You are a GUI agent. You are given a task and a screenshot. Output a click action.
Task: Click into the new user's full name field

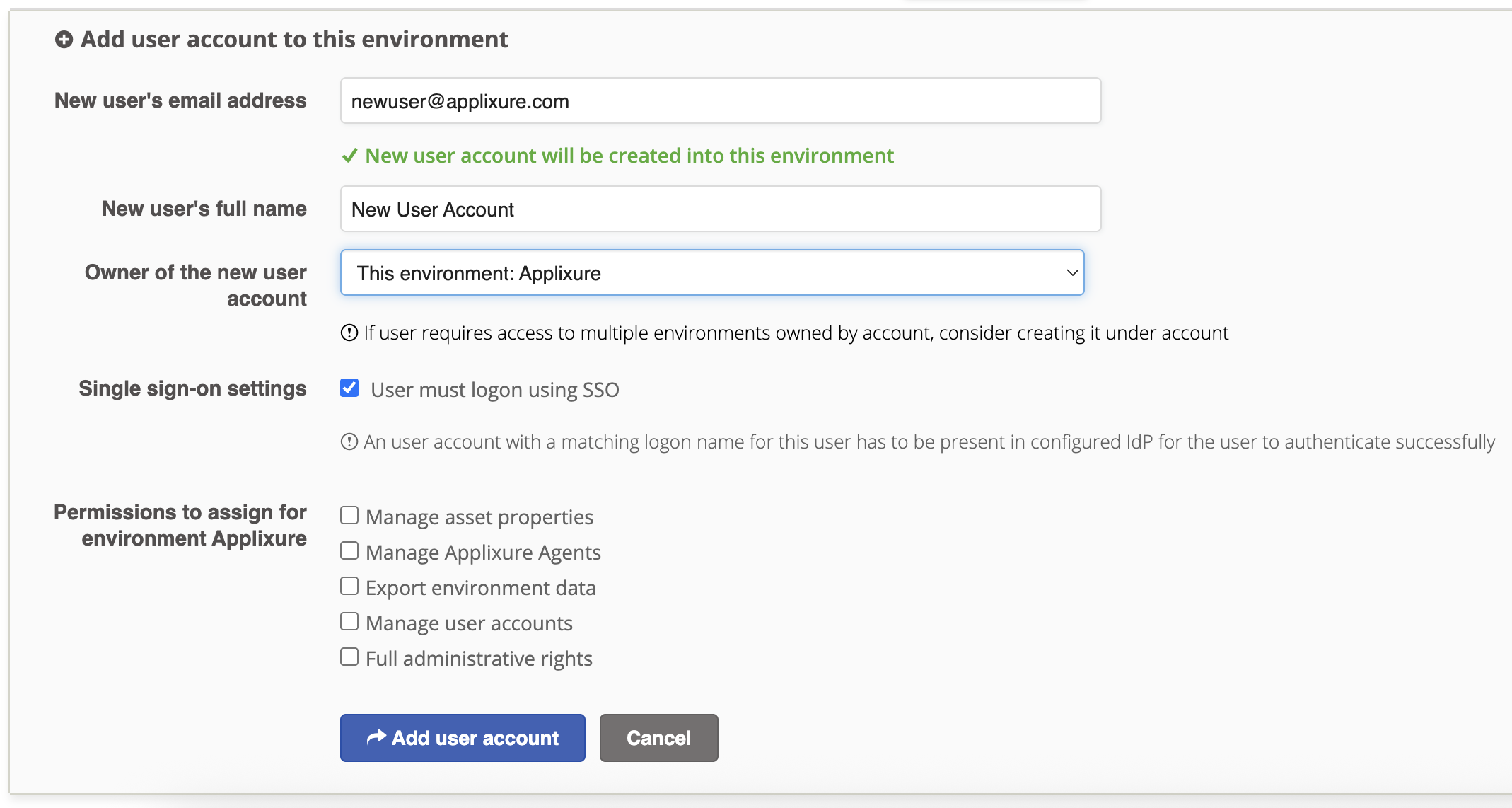[x=721, y=209]
